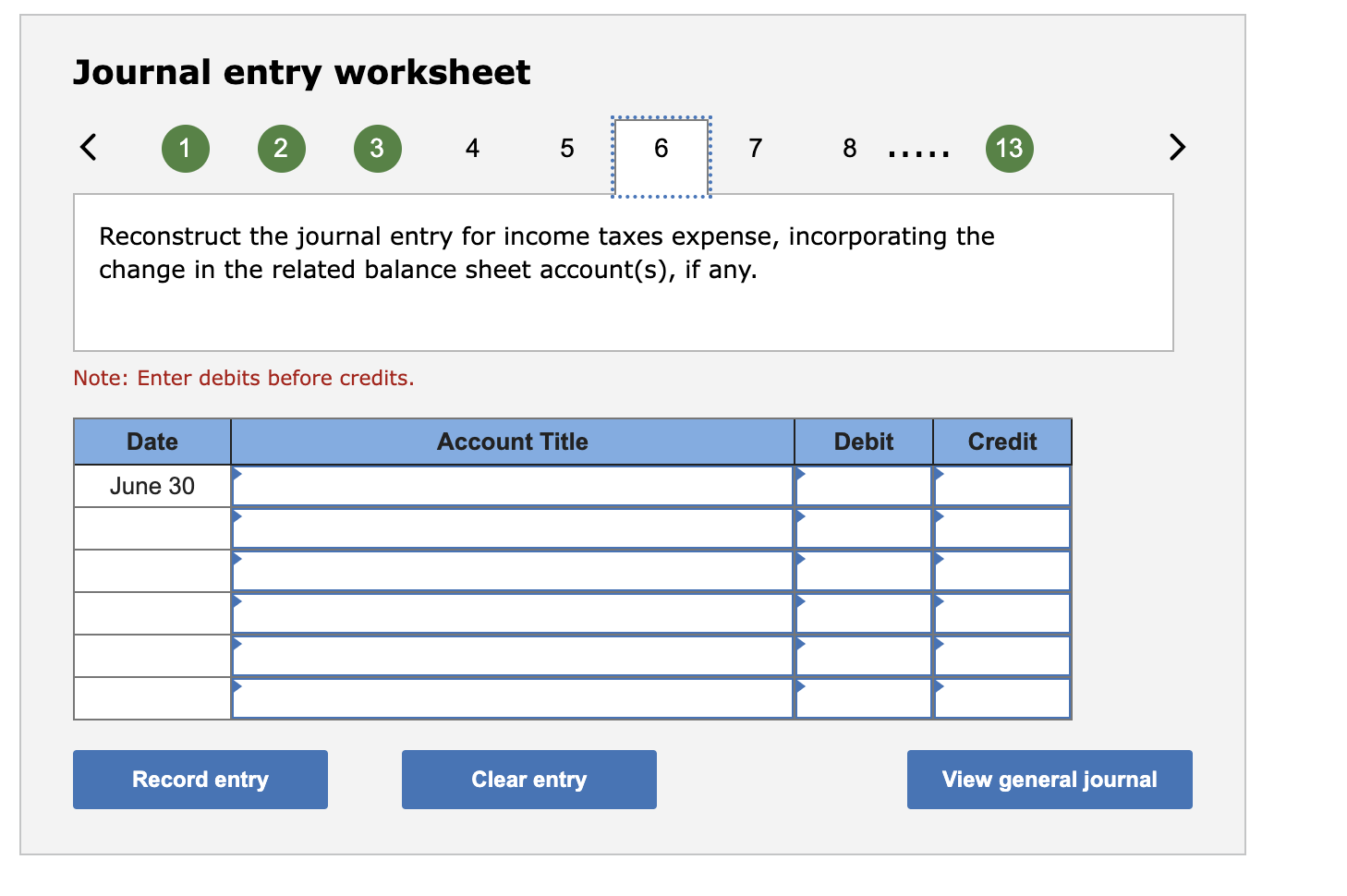Image resolution: width=1347 pixels, height=896 pixels.
Task: Select step 3 circle in navigation
Action: pyautogui.click(x=377, y=148)
